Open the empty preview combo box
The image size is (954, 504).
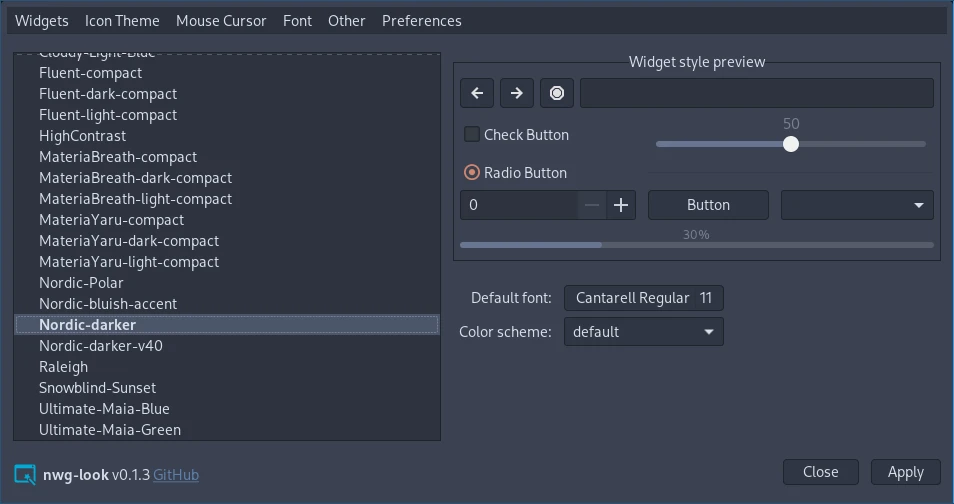click(857, 205)
